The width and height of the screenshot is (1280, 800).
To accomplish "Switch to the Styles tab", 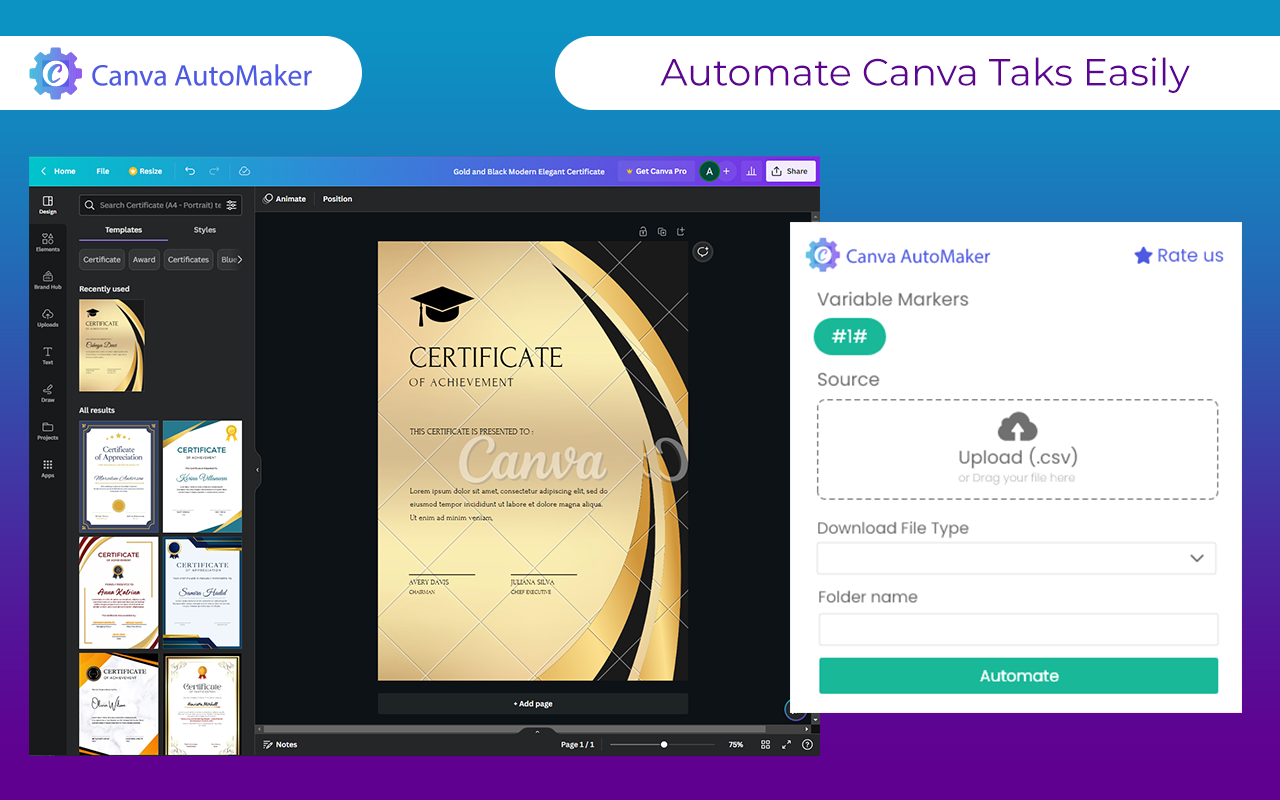I will pos(205,230).
